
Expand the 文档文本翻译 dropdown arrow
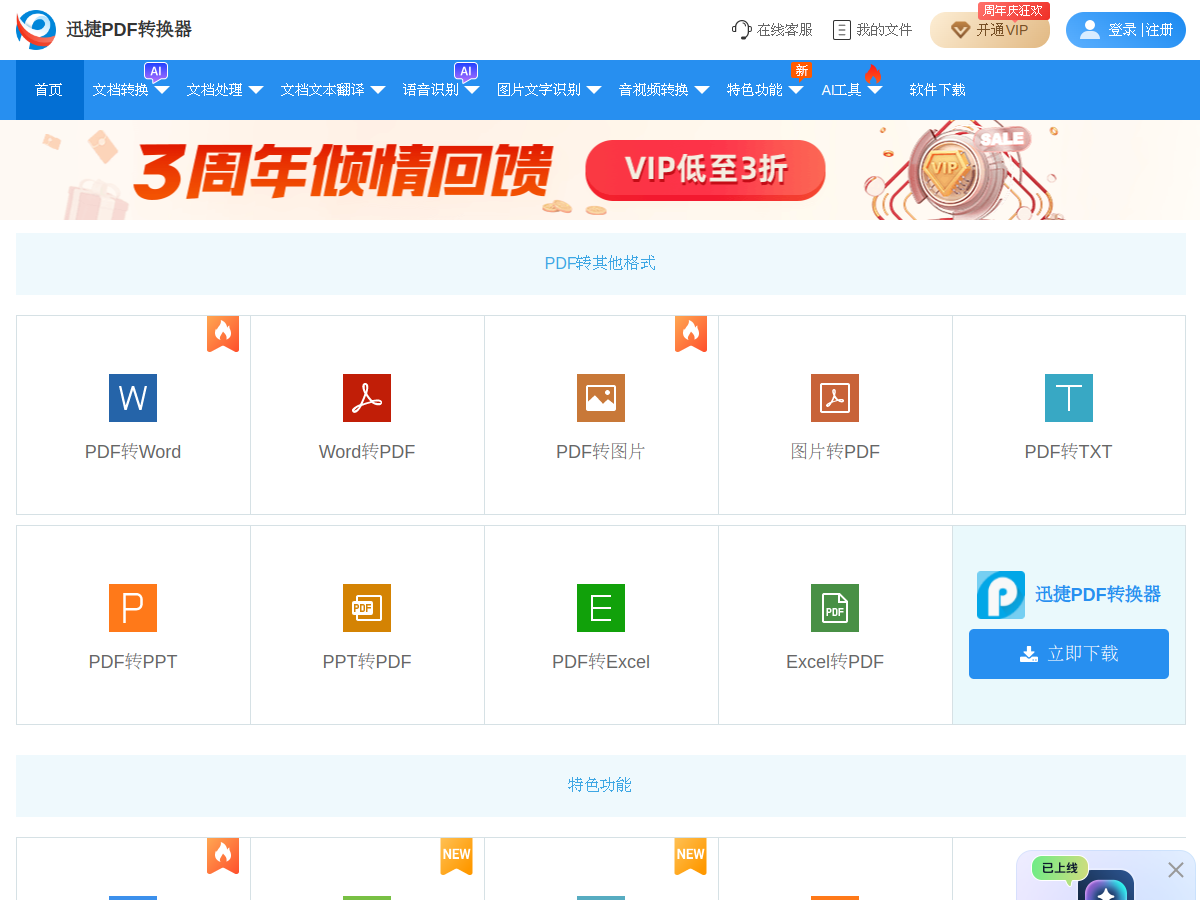coord(378,90)
